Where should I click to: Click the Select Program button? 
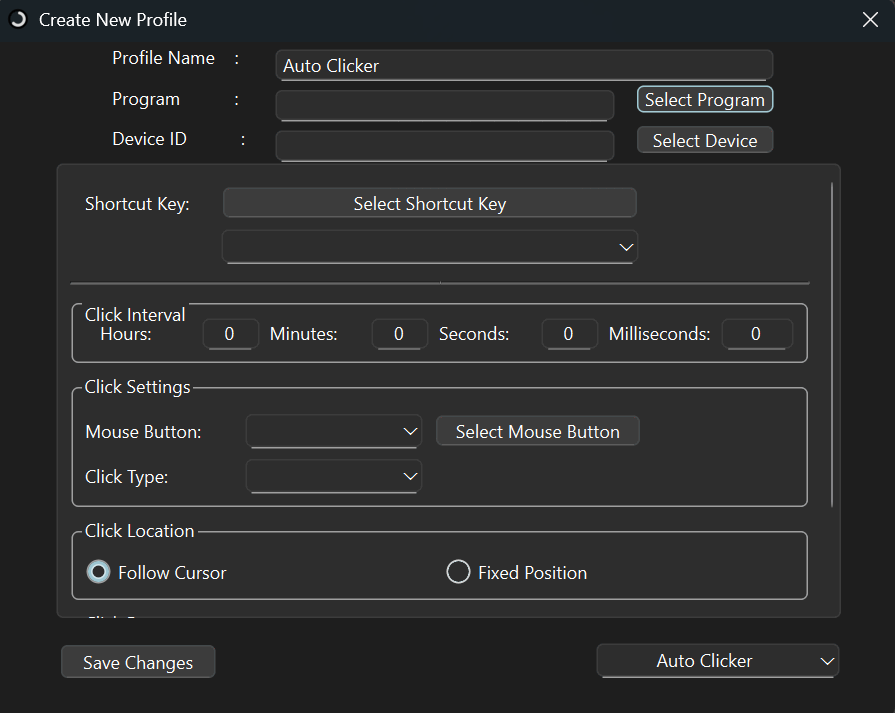point(705,99)
